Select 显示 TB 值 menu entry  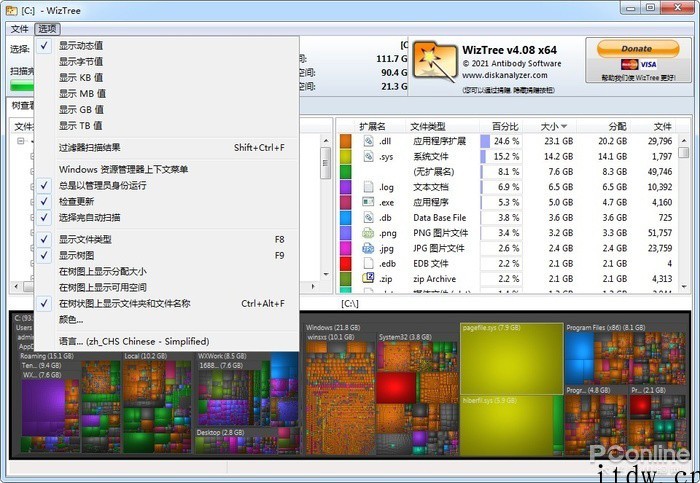[x=166, y=126]
